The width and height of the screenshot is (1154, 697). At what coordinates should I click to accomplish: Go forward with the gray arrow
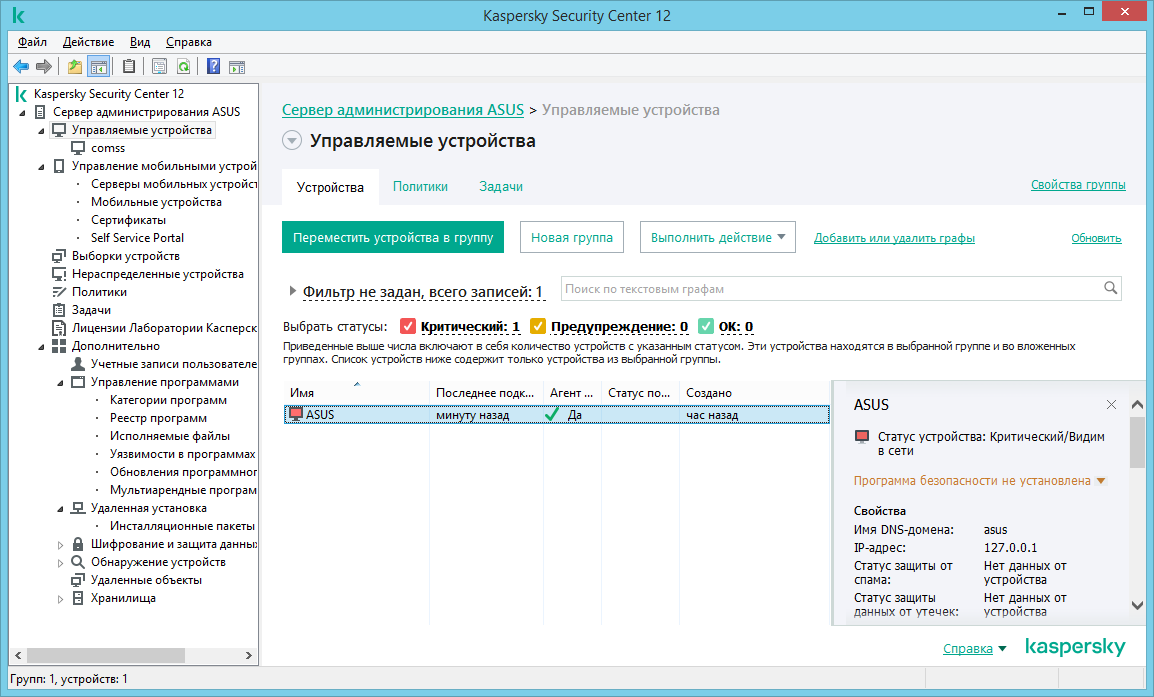pyautogui.click(x=44, y=67)
